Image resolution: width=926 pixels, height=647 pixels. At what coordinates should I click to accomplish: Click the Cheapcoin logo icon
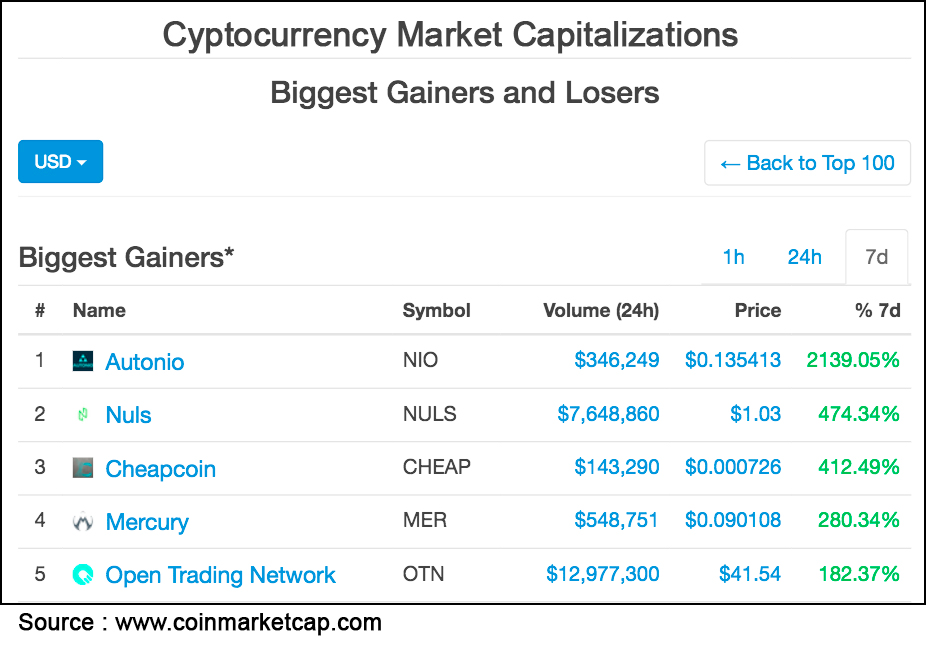(x=83, y=468)
